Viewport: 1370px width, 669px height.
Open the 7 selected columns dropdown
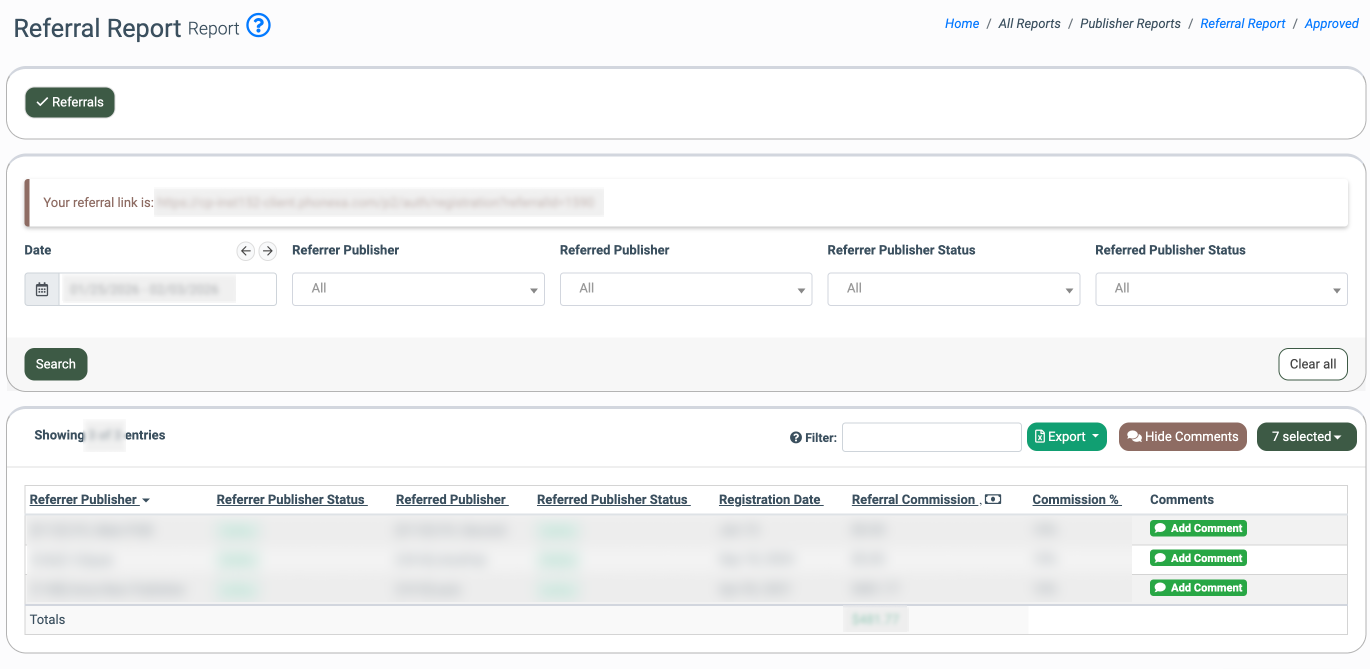pyautogui.click(x=1306, y=437)
